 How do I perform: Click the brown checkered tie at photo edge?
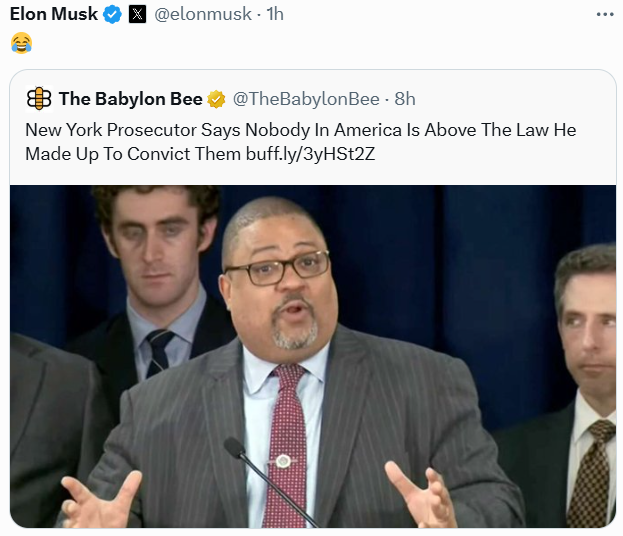(x=592, y=474)
